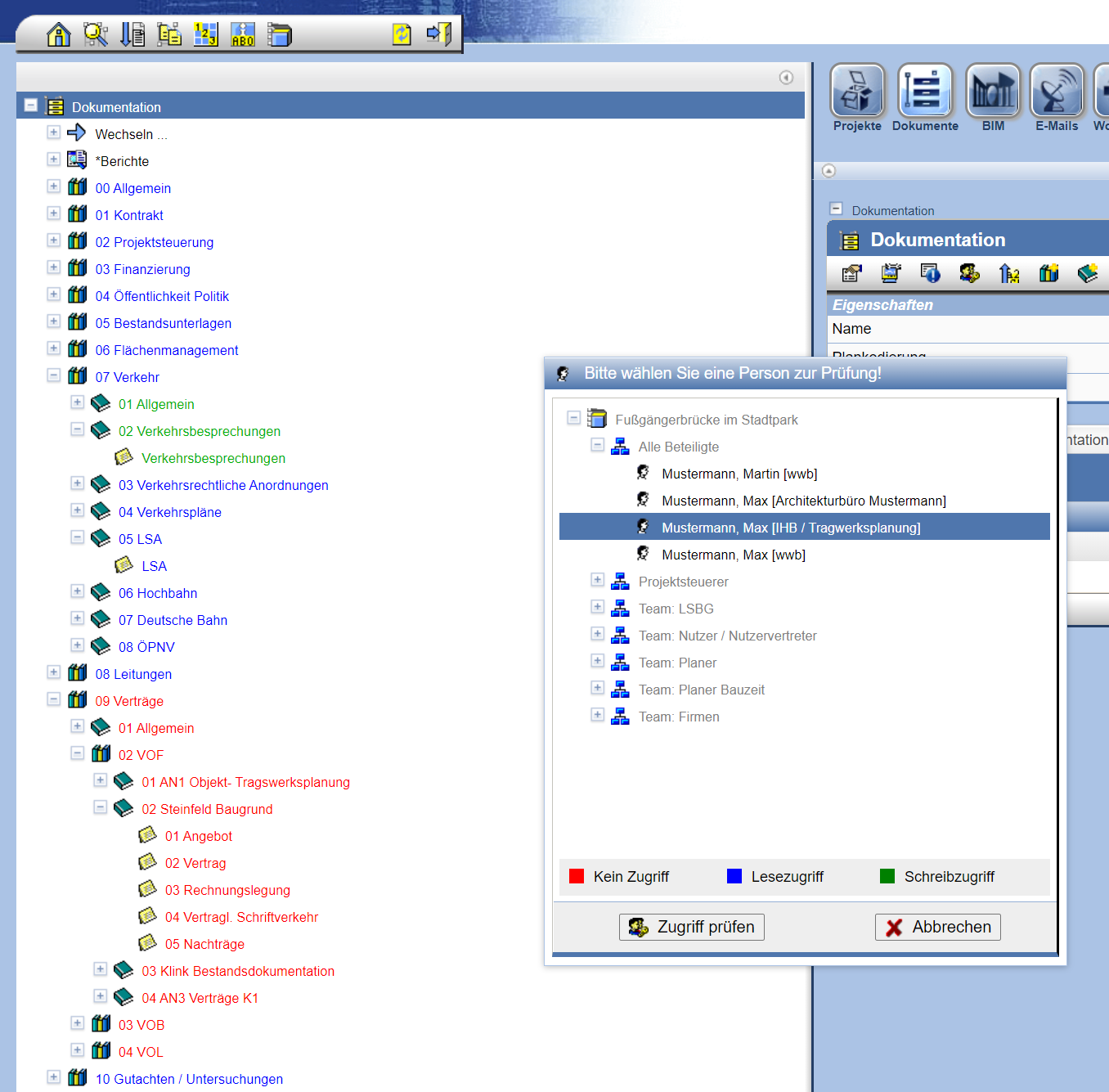Click the Zugriff prüfen button

coord(692,927)
